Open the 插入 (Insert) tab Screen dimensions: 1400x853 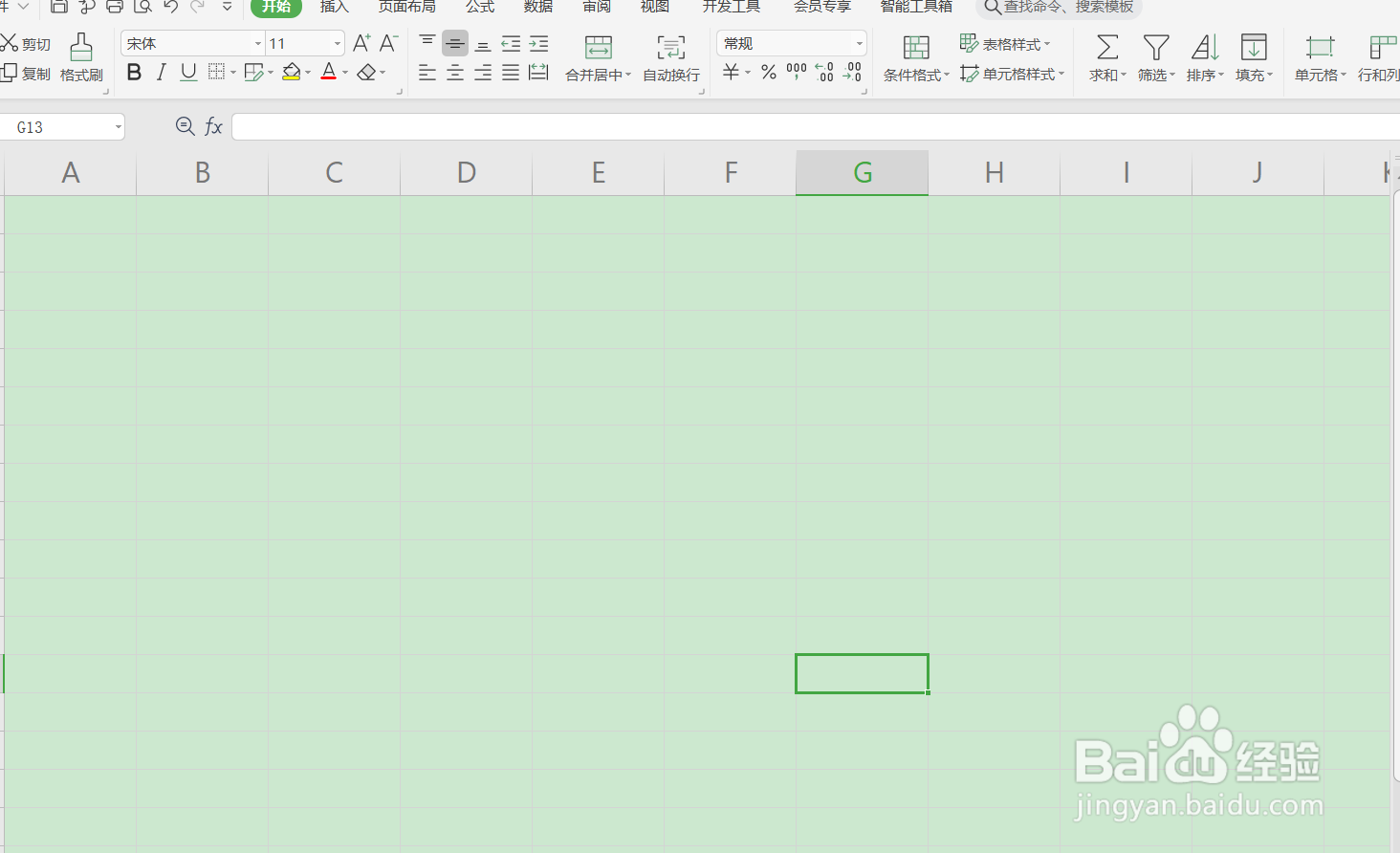335,7
